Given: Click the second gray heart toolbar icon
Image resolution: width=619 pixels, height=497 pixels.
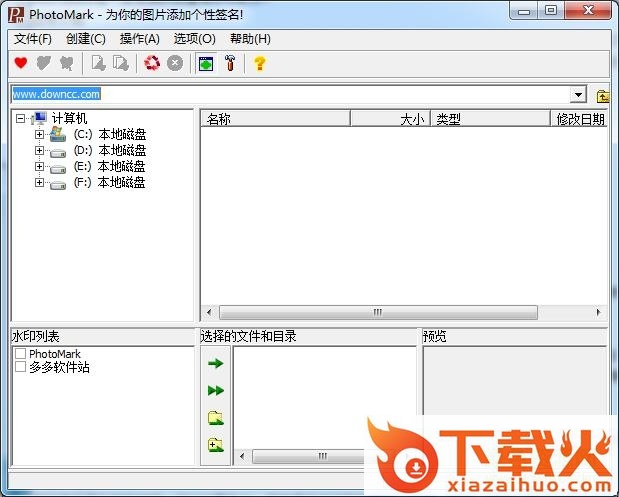Looking at the screenshot, I should [x=43, y=63].
